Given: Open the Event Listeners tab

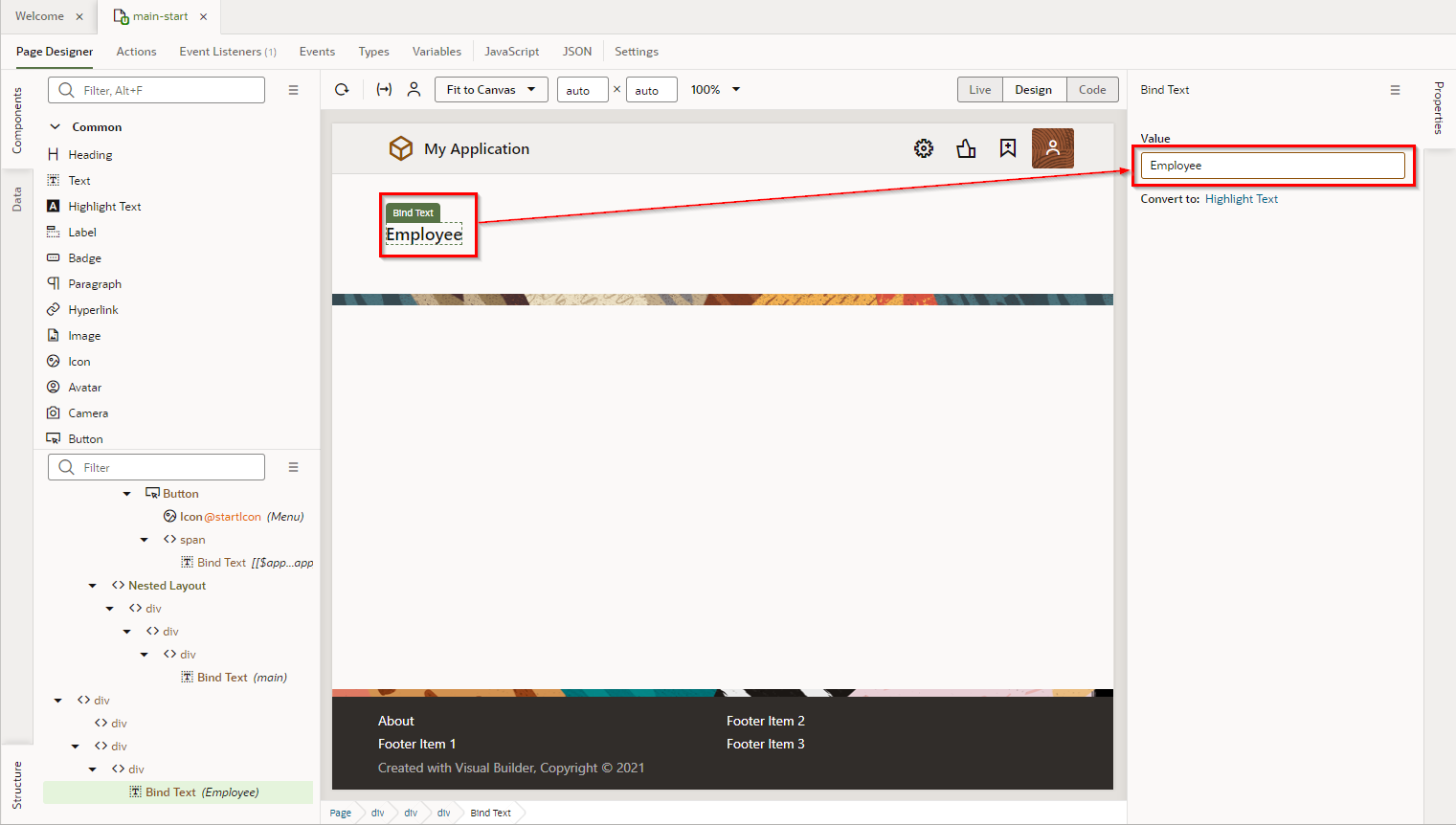Looking at the screenshot, I should (x=227, y=52).
